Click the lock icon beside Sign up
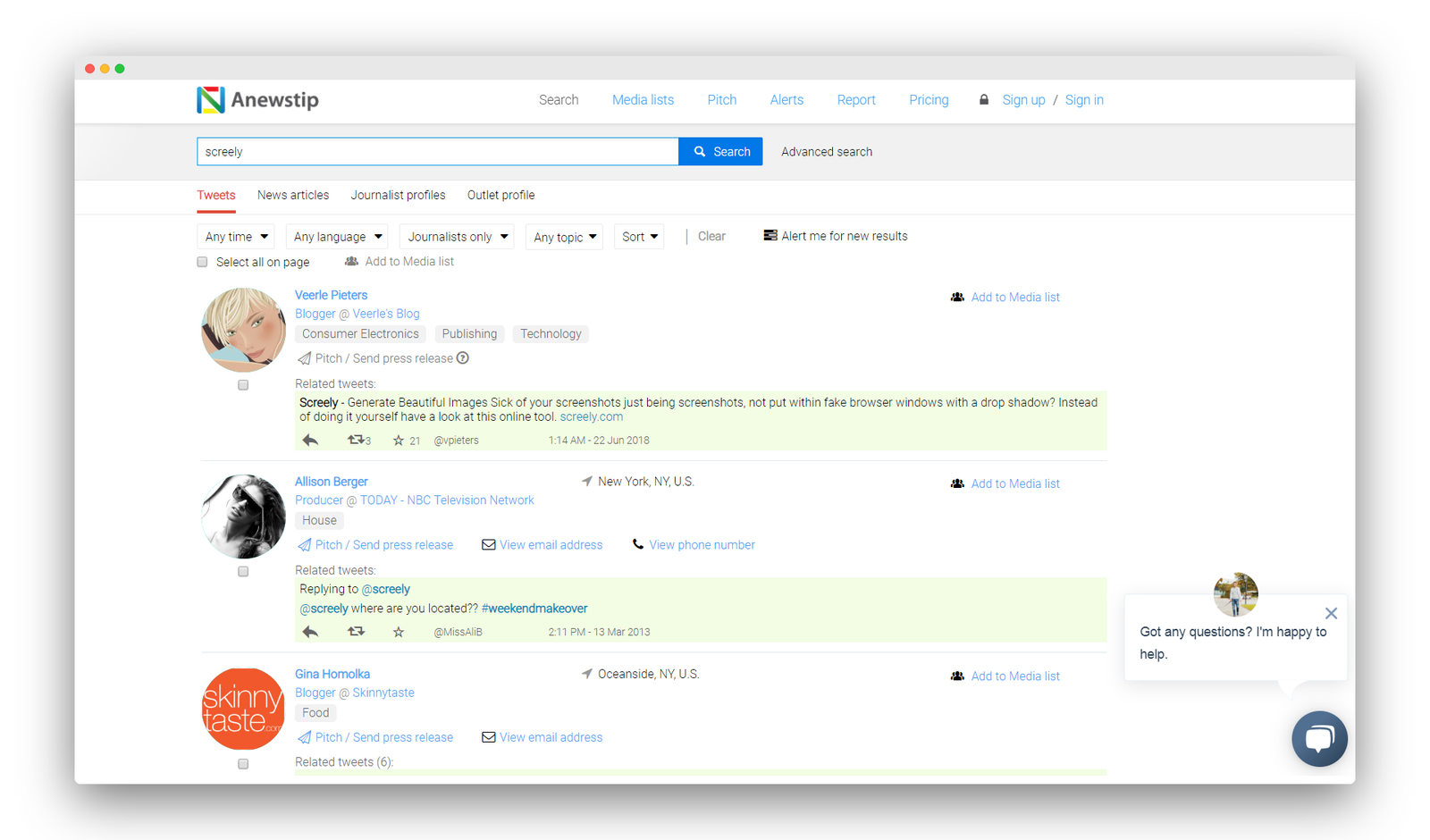Viewport: 1430px width, 840px height. tap(984, 100)
